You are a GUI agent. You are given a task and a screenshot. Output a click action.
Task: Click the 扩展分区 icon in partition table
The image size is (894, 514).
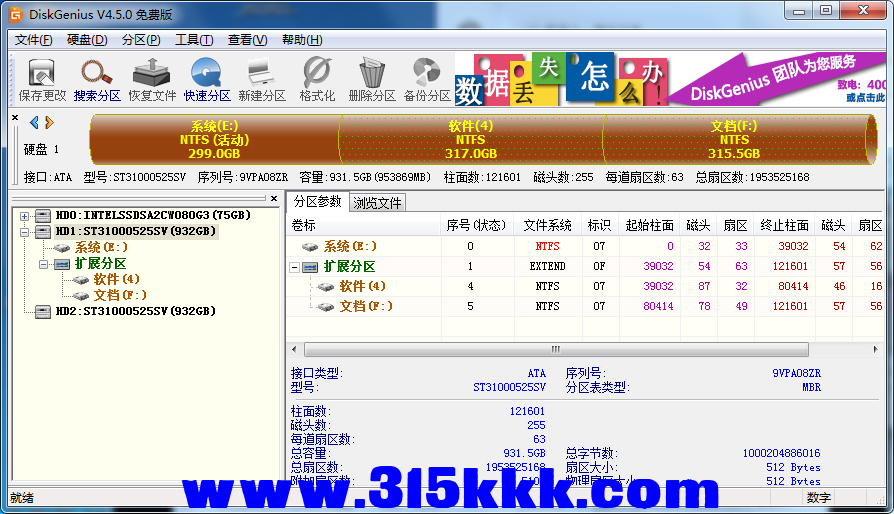coord(310,267)
